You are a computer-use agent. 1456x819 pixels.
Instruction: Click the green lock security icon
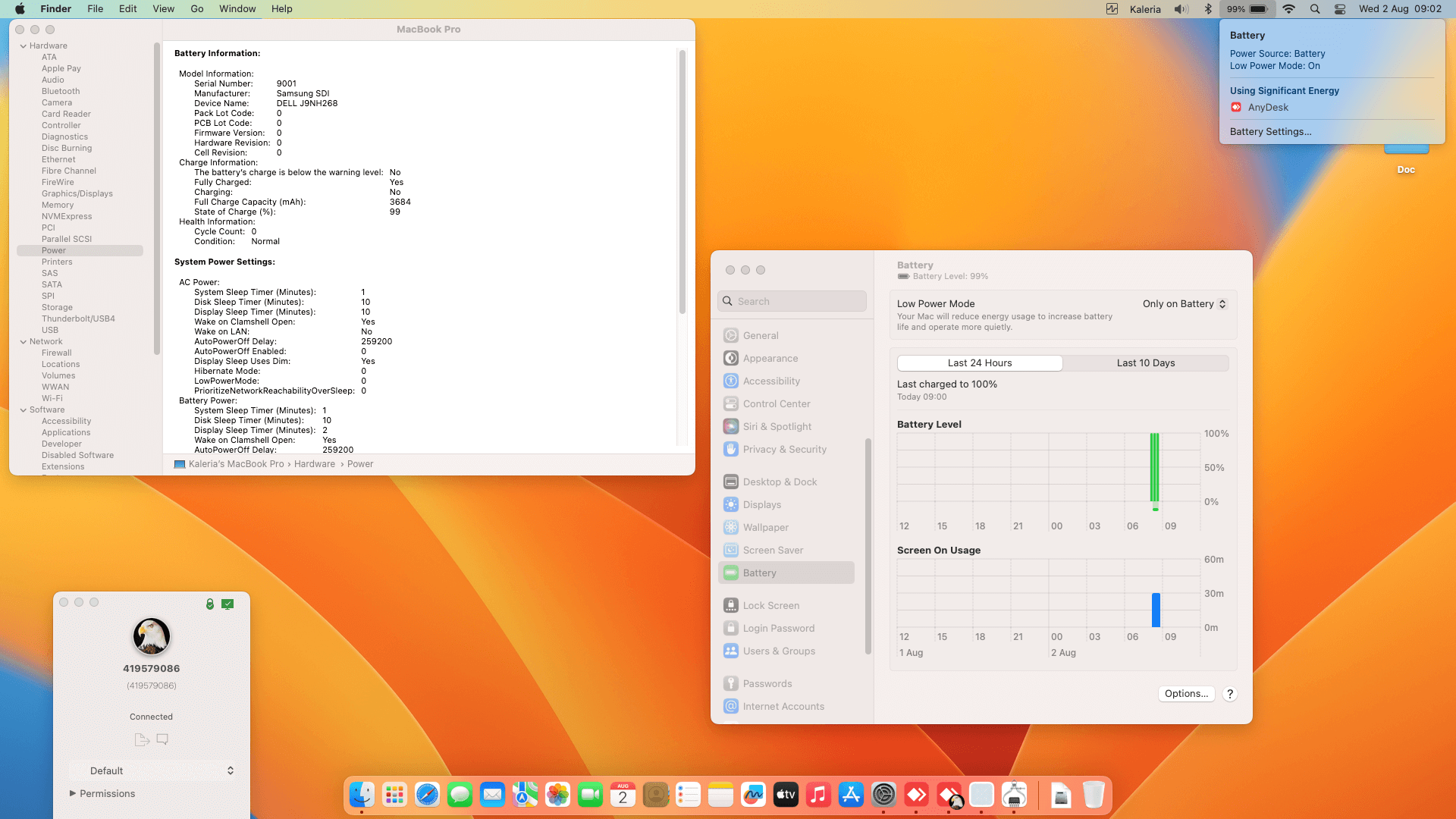(x=210, y=604)
